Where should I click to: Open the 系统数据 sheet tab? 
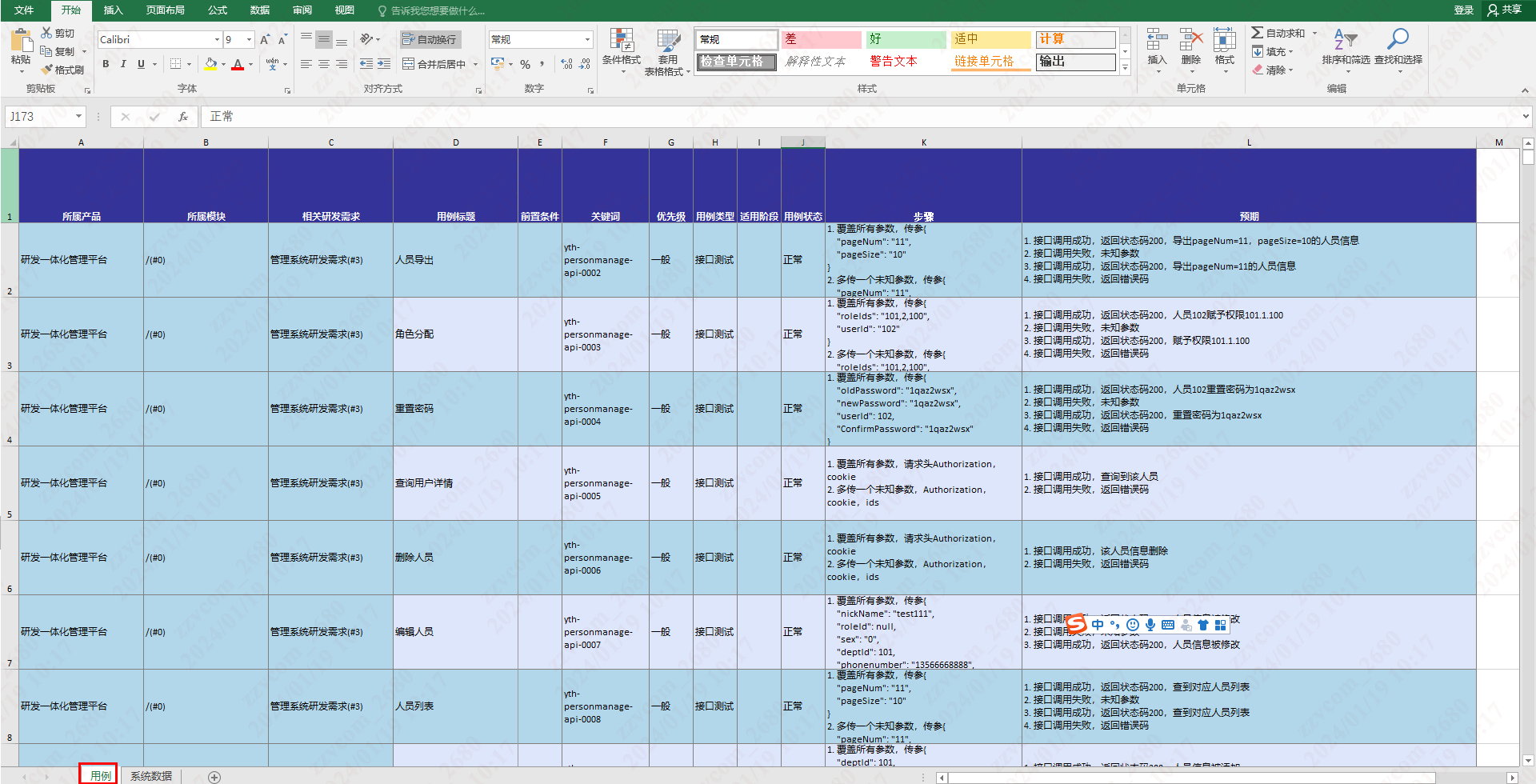coord(151,776)
